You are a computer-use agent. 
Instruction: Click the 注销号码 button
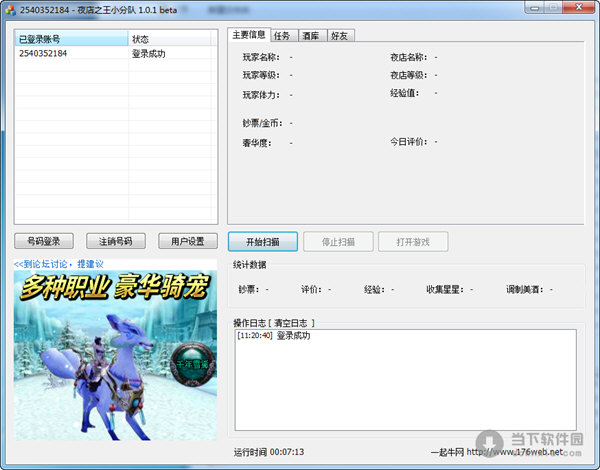116,242
